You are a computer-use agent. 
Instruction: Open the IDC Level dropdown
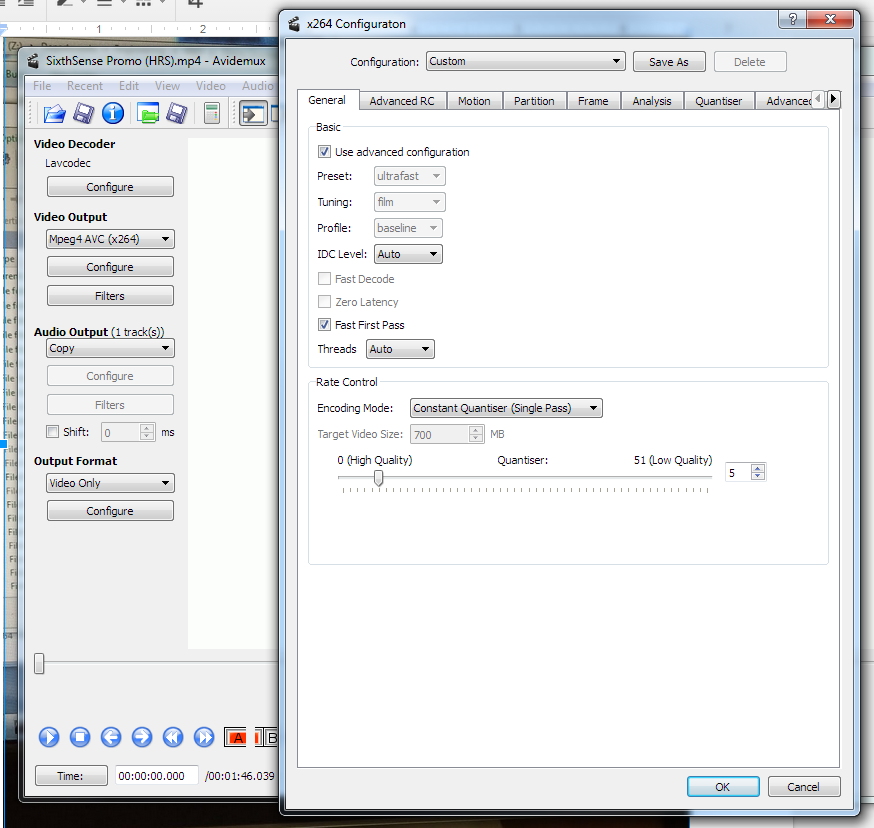pos(408,254)
